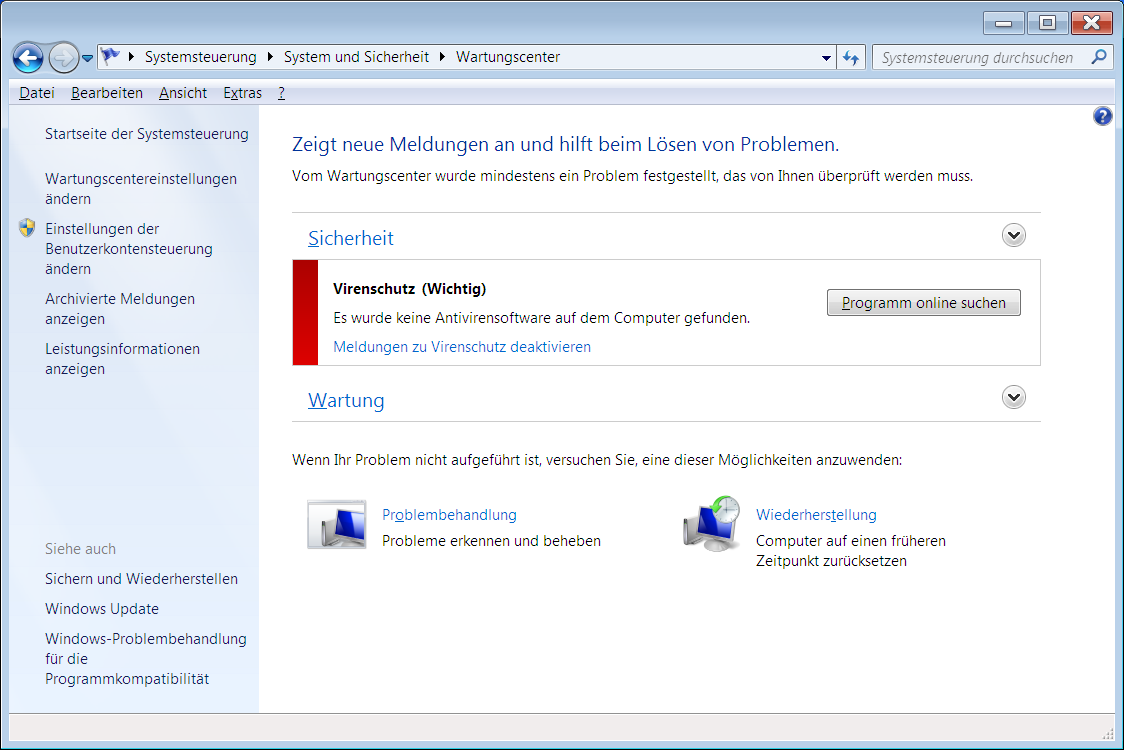
Task: Click the Wartung section heading
Action: (346, 400)
